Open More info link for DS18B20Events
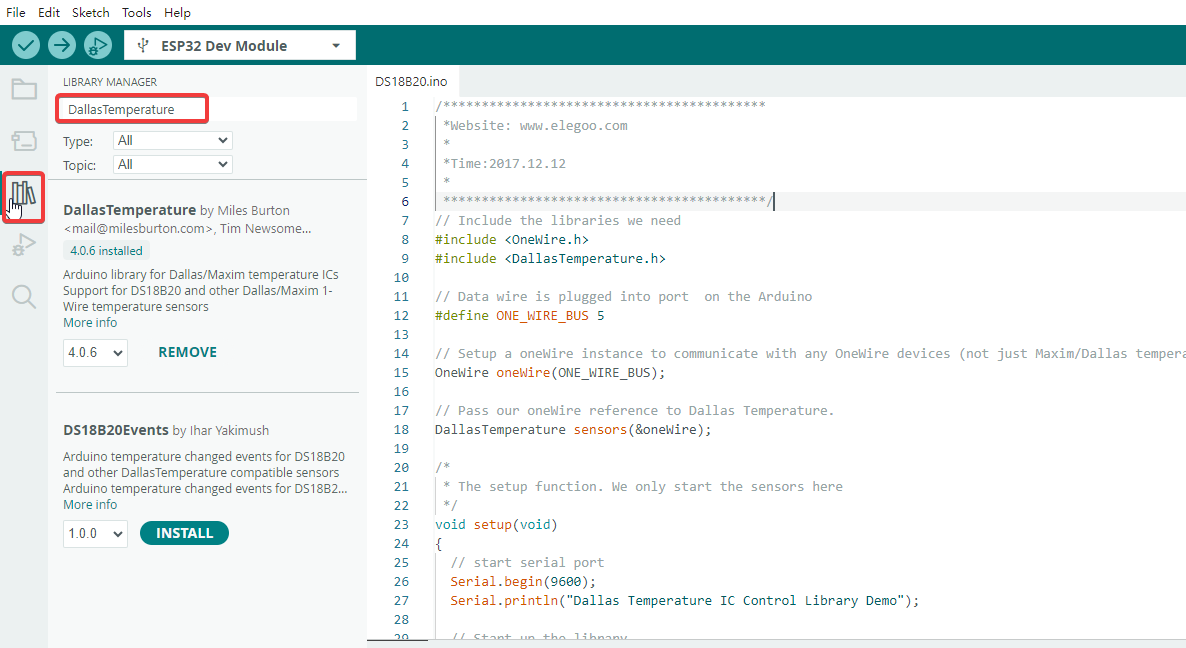The height and width of the screenshot is (648, 1186). (x=90, y=504)
